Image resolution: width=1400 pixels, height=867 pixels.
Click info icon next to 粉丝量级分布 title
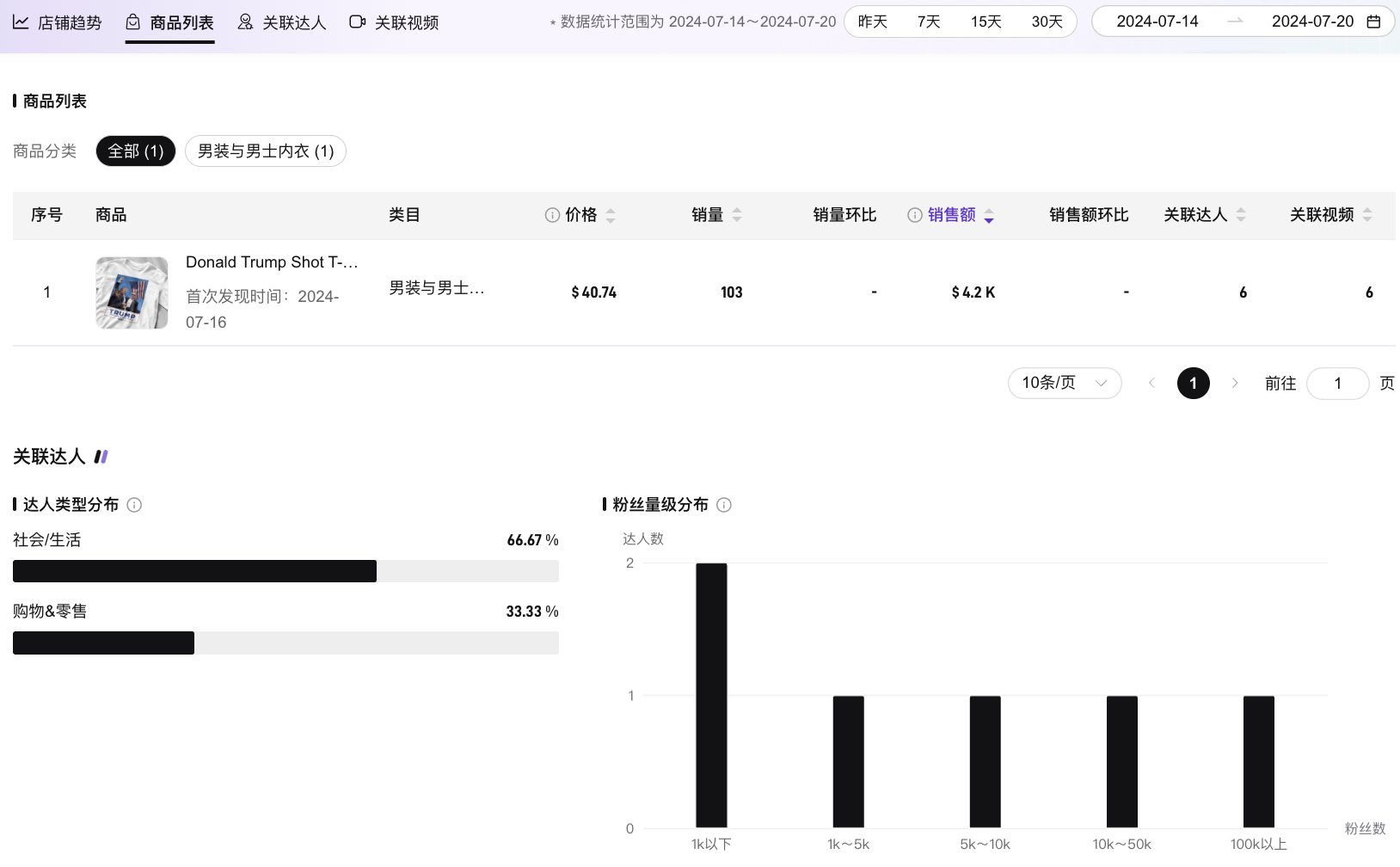point(724,505)
